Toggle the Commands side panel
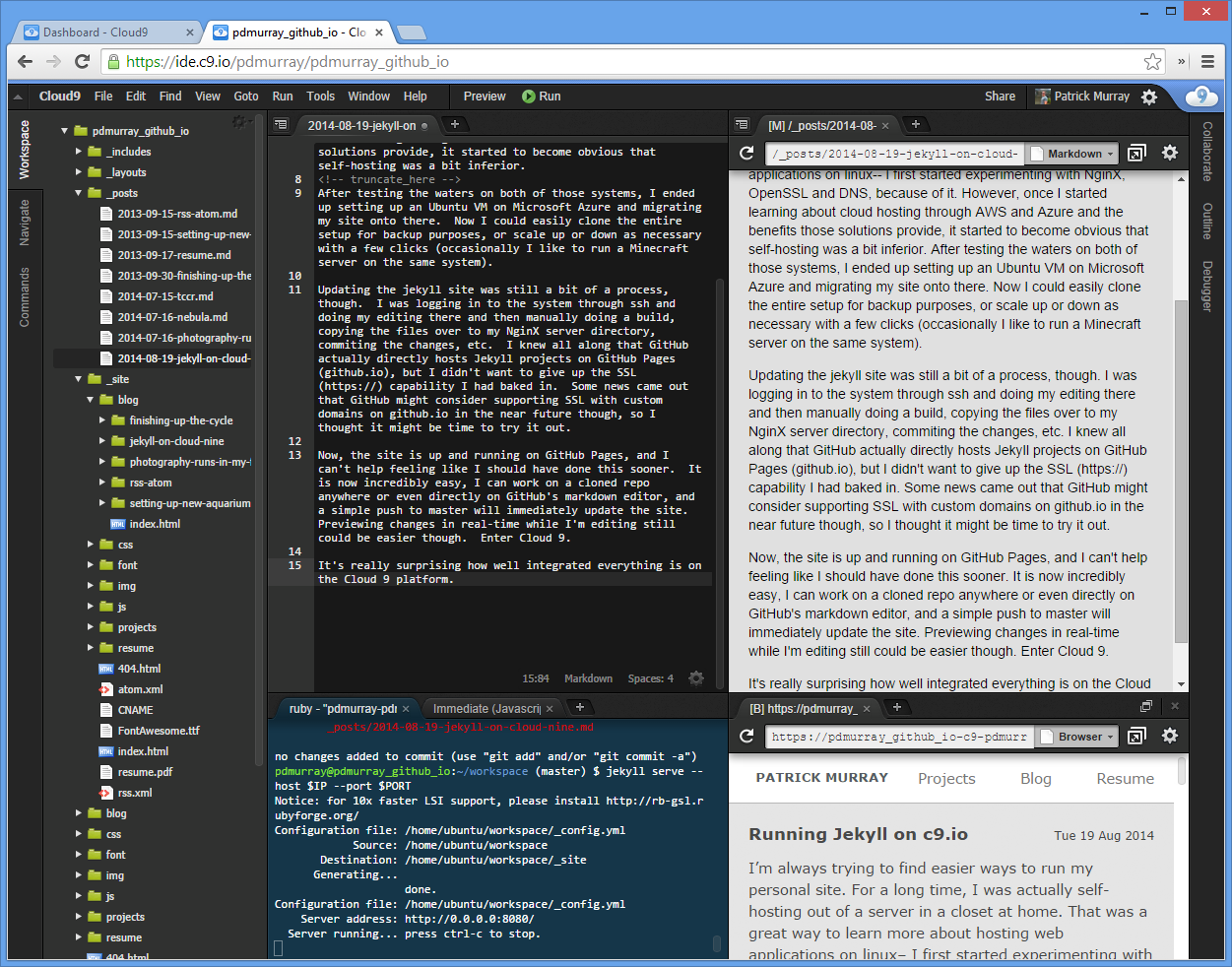This screenshot has height=967, width=1232. click(25, 297)
